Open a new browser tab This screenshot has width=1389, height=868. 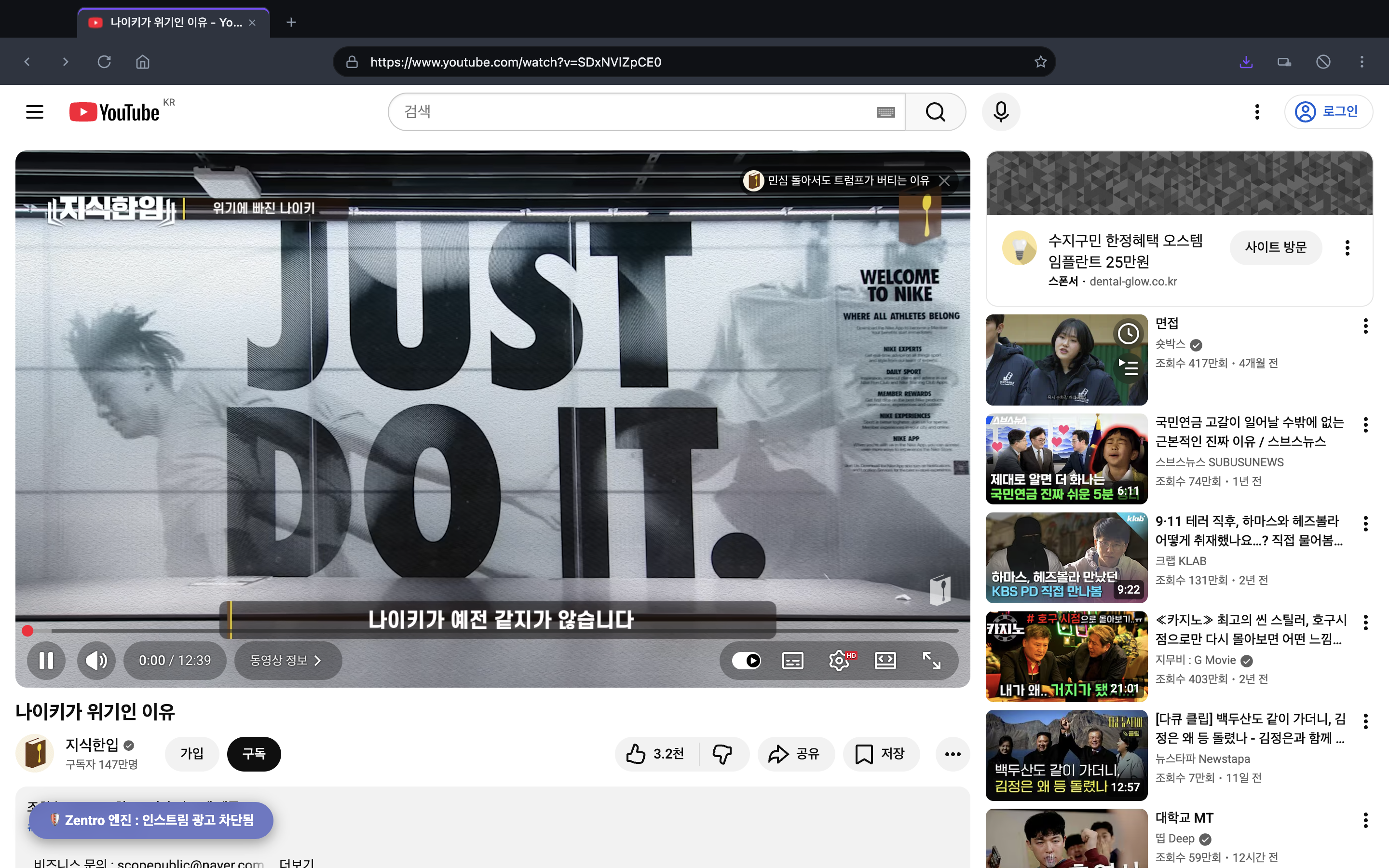pyautogui.click(x=291, y=22)
